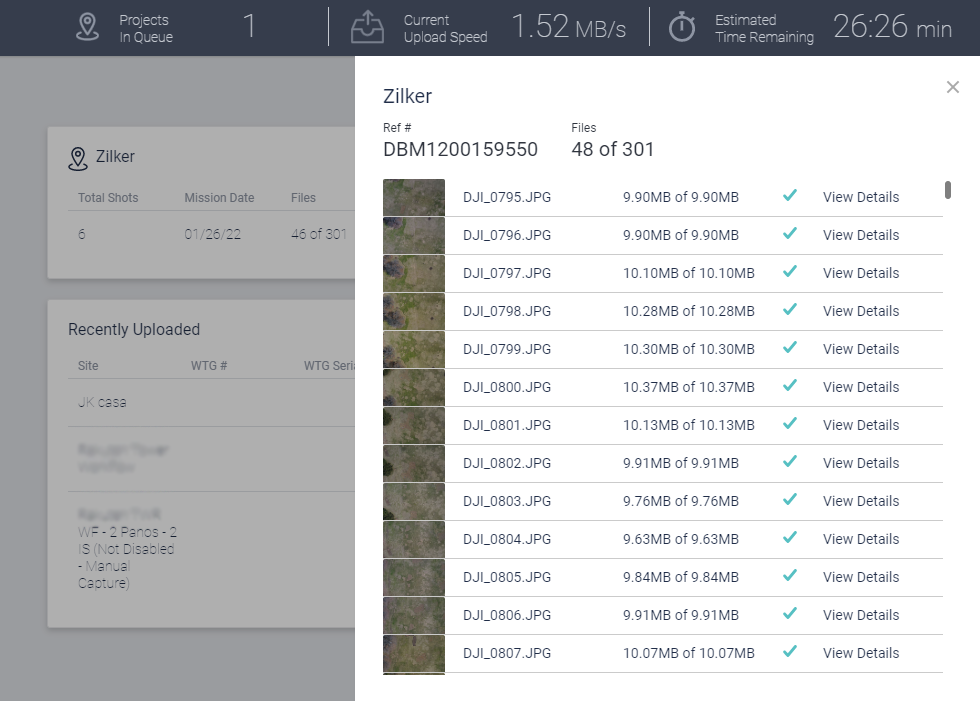The image size is (980, 701).
Task: Click the green checkmark for DJI_0797.JPG
Action: 790,271
